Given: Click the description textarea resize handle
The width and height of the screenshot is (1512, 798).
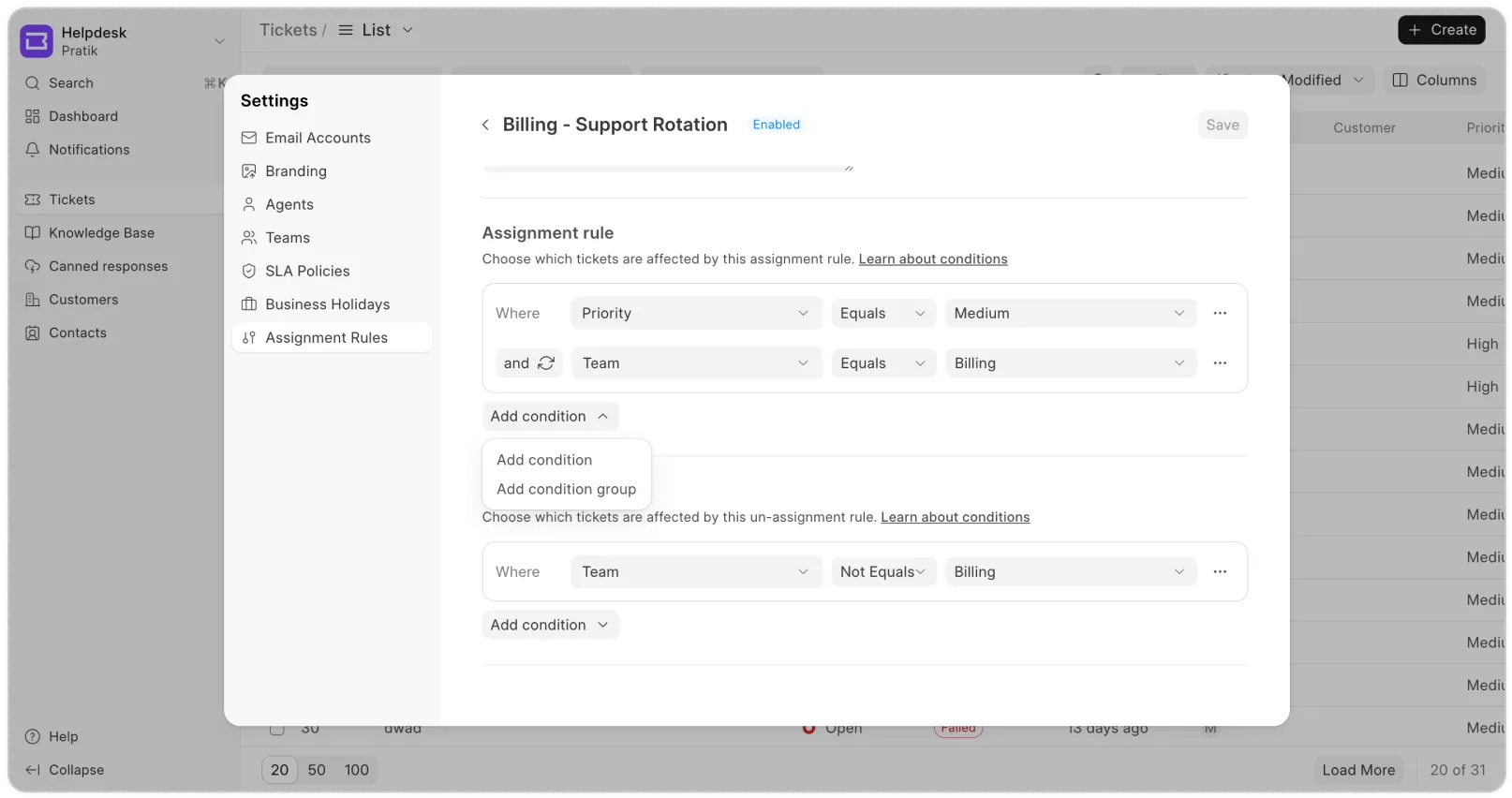Looking at the screenshot, I should 849,169.
